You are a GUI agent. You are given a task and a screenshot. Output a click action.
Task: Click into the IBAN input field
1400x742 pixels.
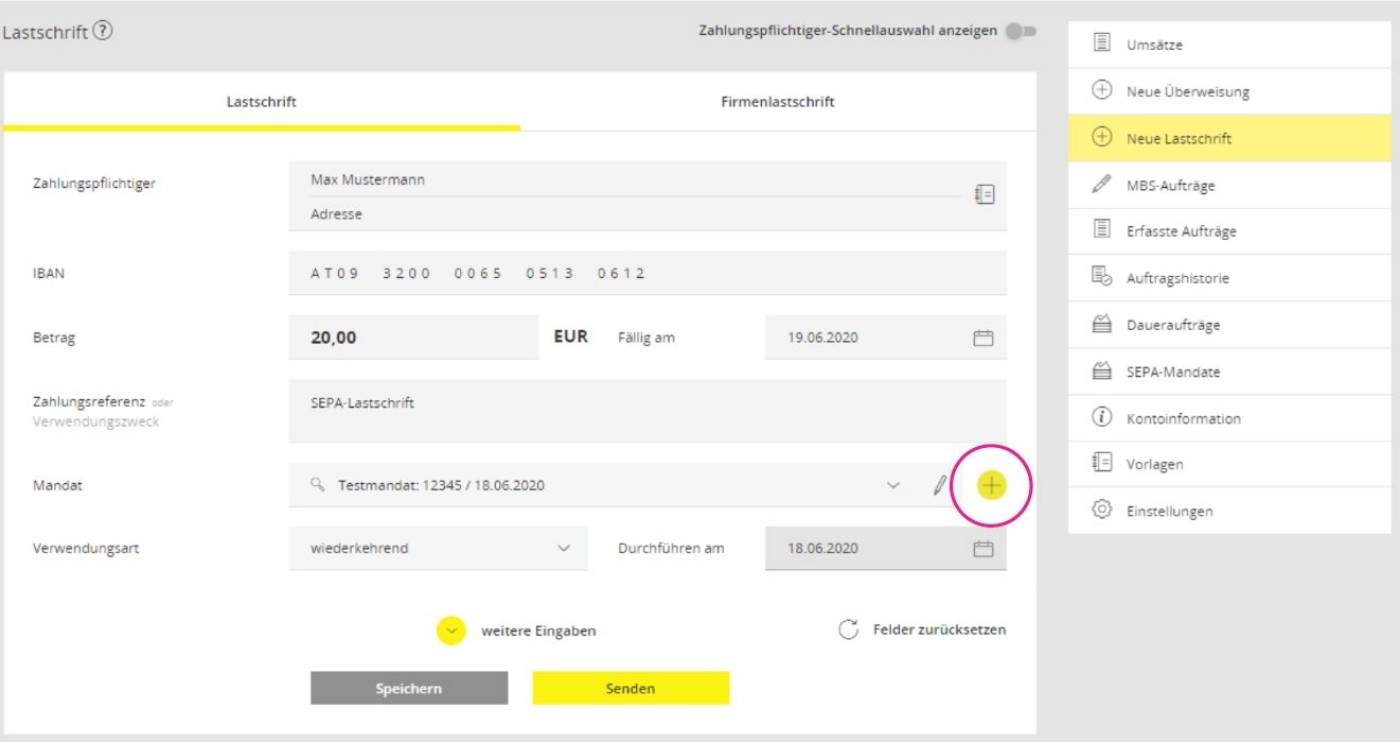[x=647, y=274]
